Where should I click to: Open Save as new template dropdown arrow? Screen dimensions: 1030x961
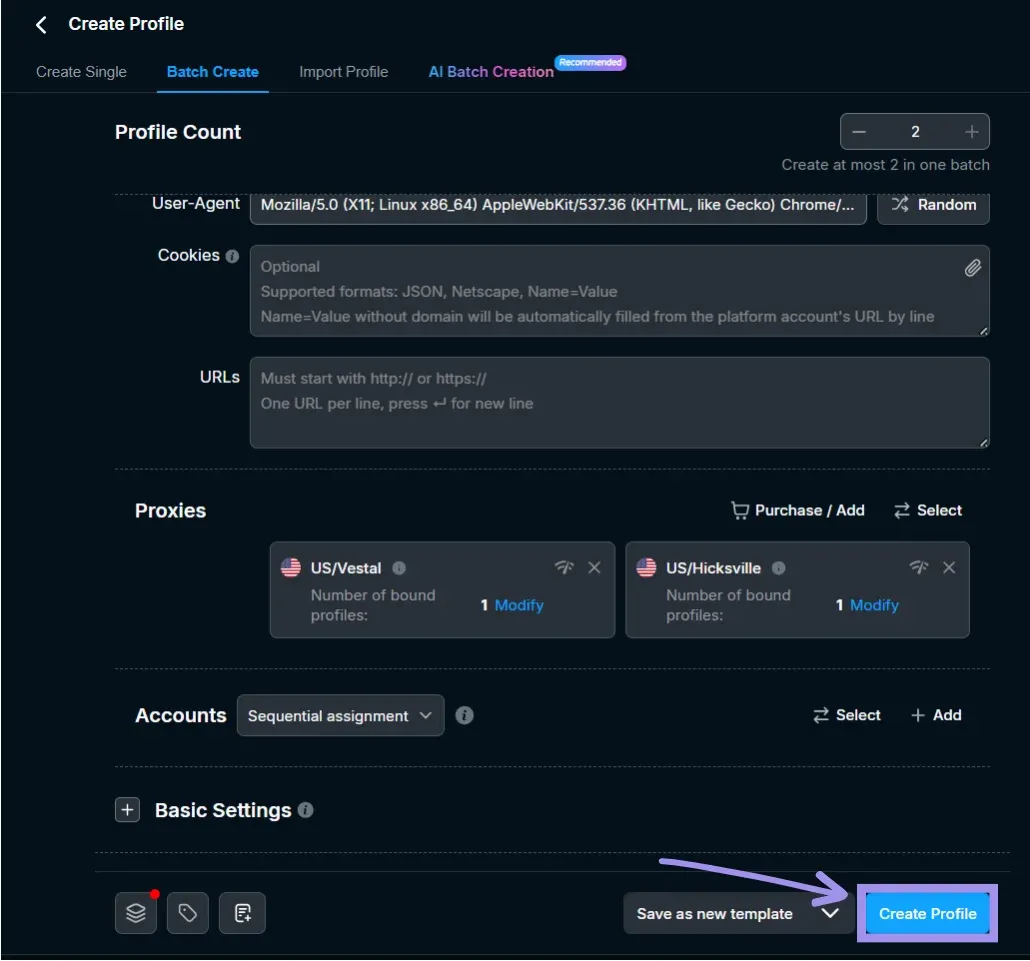click(x=830, y=914)
